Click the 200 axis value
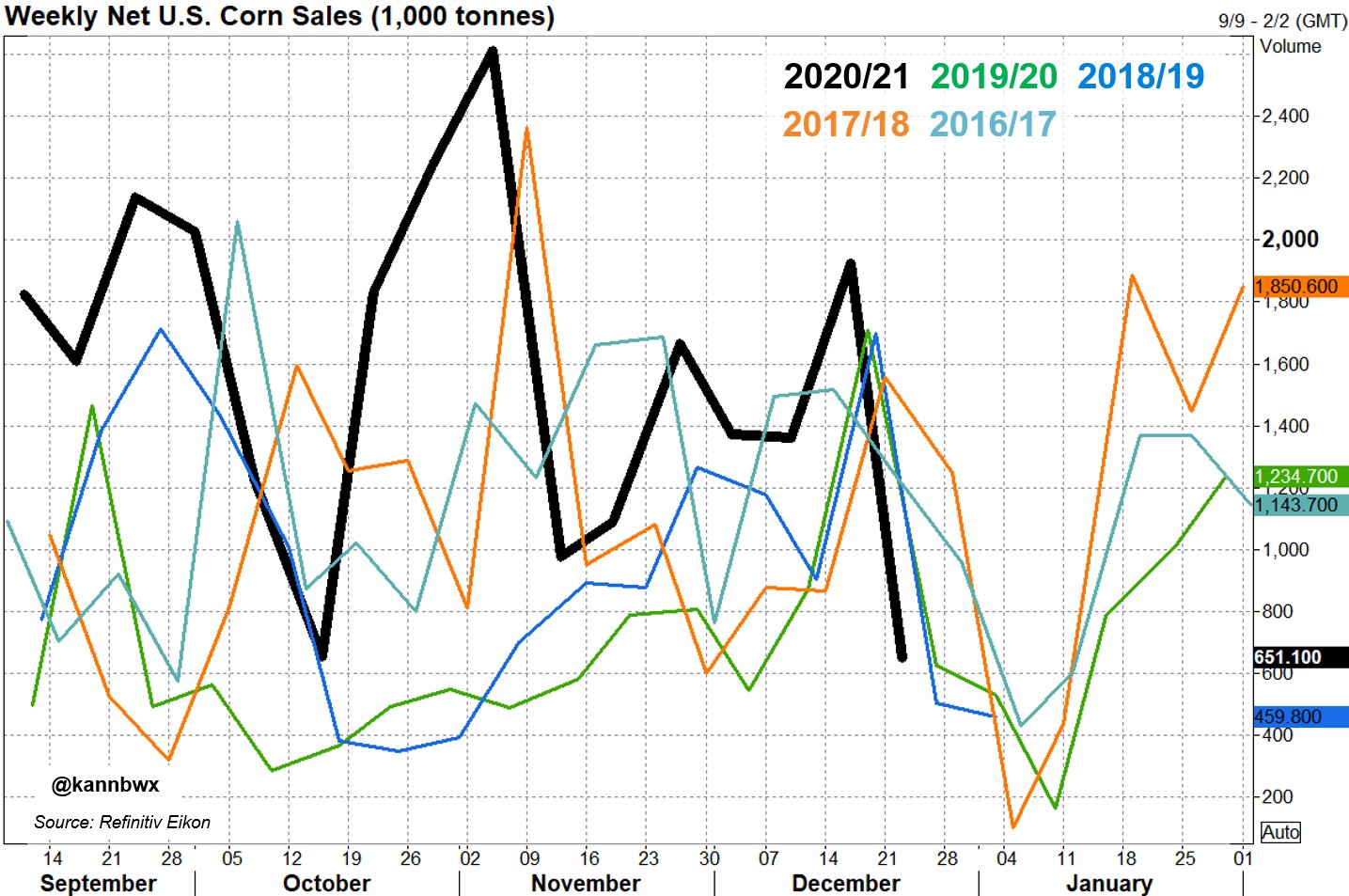 pyautogui.click(x=1278, y=796)
